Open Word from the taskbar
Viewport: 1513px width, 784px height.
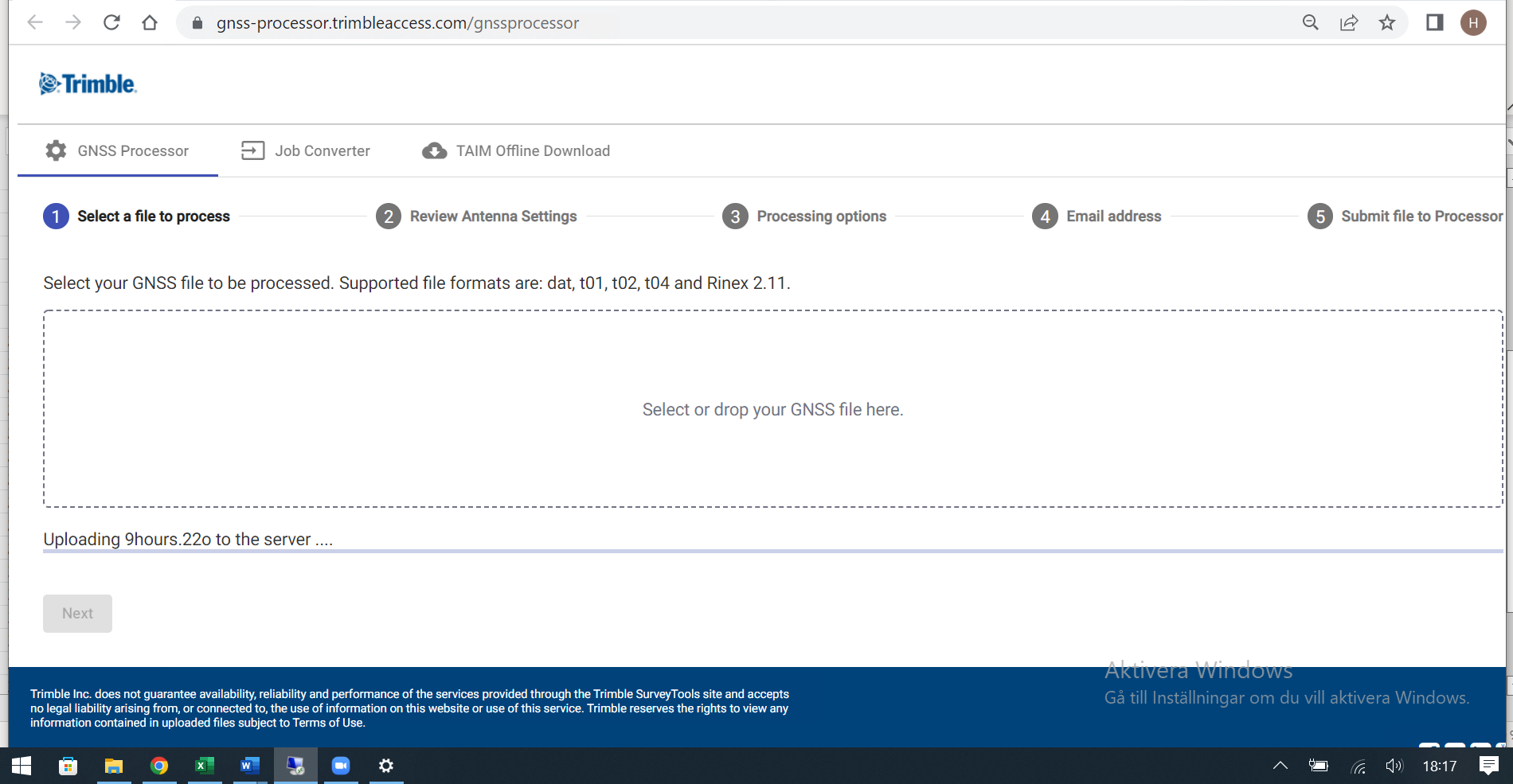point(250,766)
